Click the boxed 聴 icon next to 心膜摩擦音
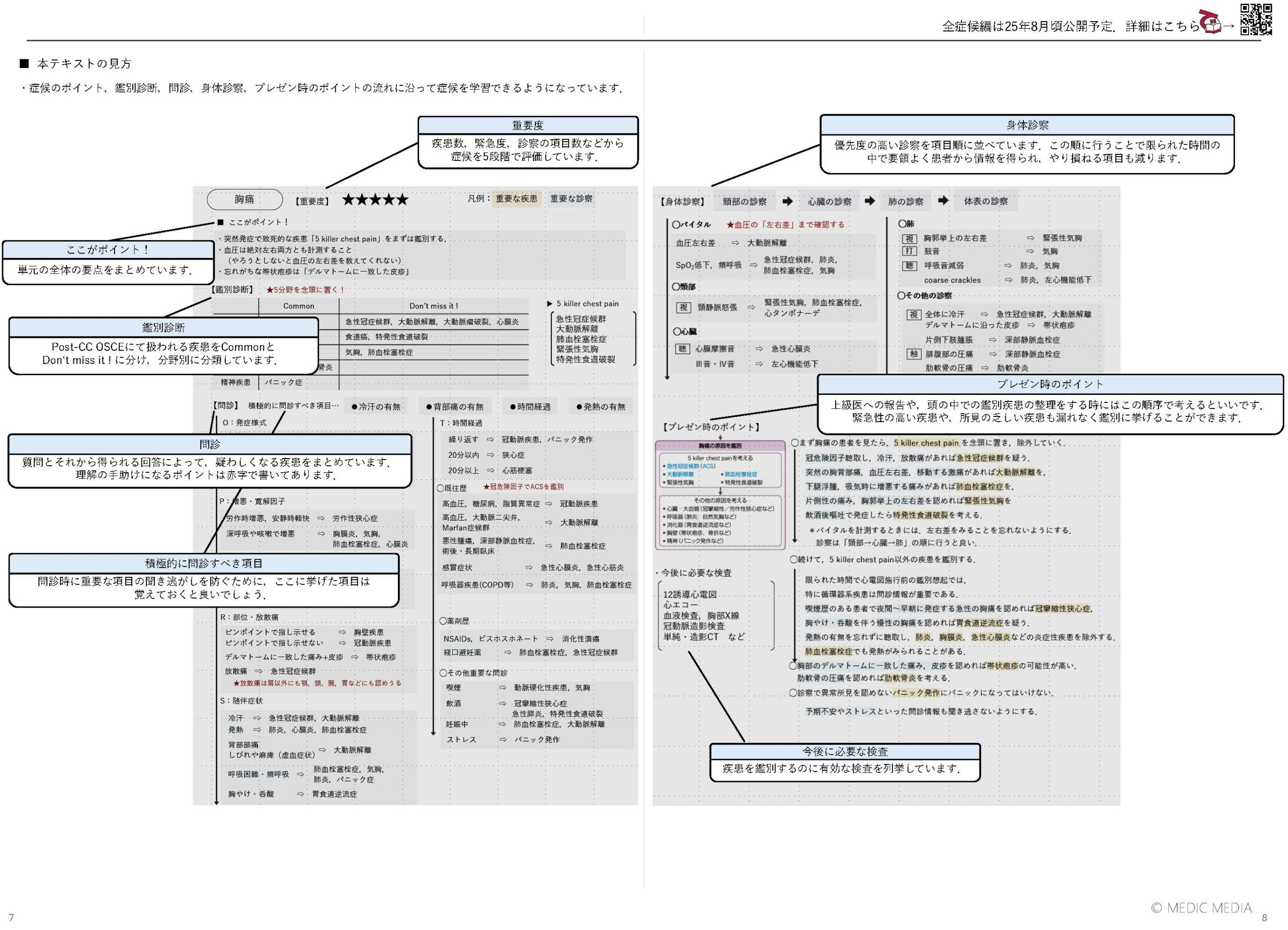Viewport: 1288px width, 930px height. 682,349
